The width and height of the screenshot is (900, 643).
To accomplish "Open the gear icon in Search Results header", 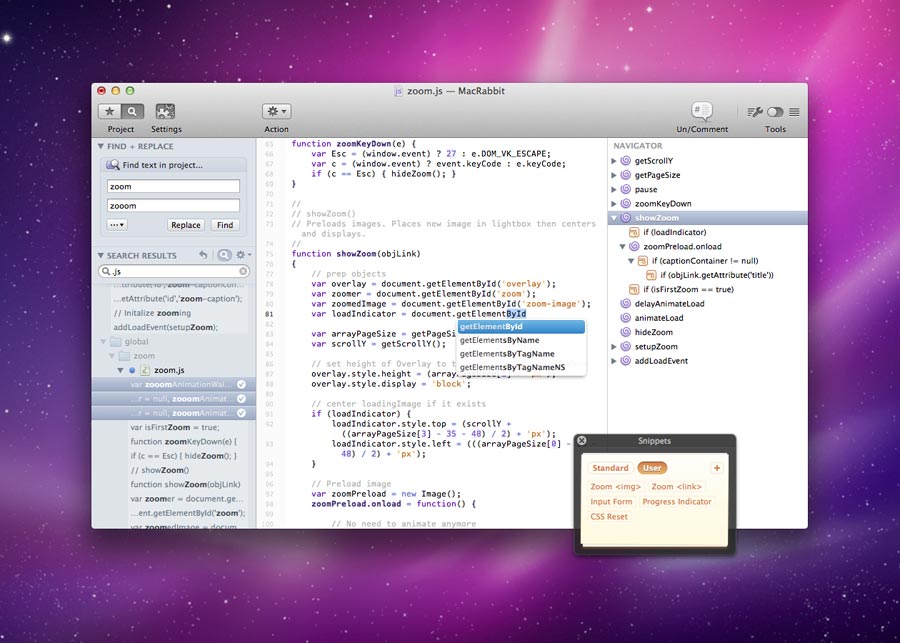I will [240, 255].
